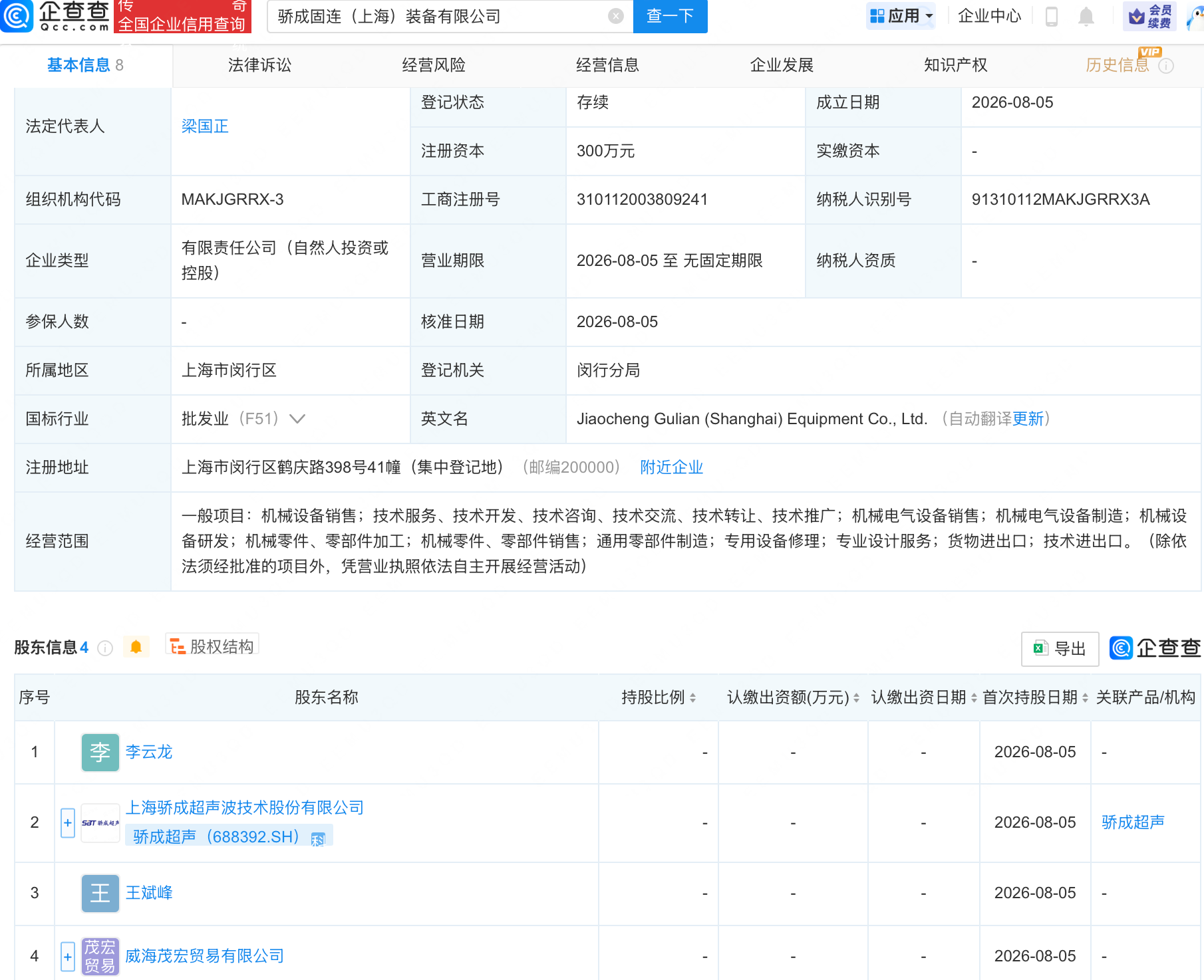Open shareholder 王斌峰 link
Screen dimensions: 1204x980
pos(149,893)
